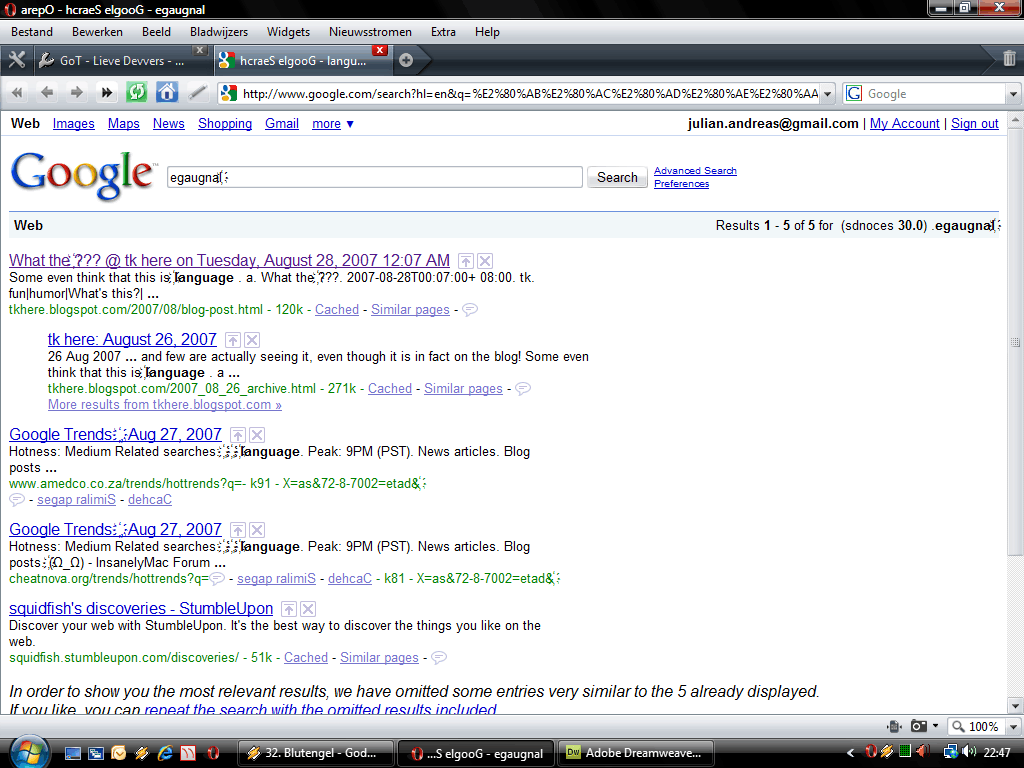1024x768 pixels.
Task: Open the camera options dropdown arrow
Action: (x=935, y=726)
